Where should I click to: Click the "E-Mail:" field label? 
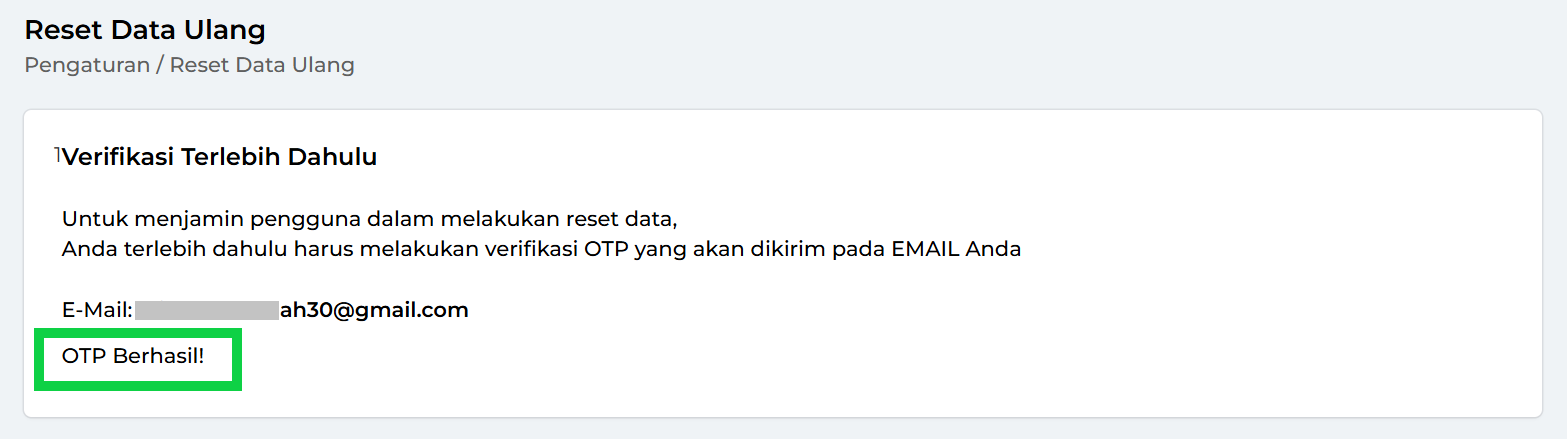pyautogui.click(x=97, y=310)
